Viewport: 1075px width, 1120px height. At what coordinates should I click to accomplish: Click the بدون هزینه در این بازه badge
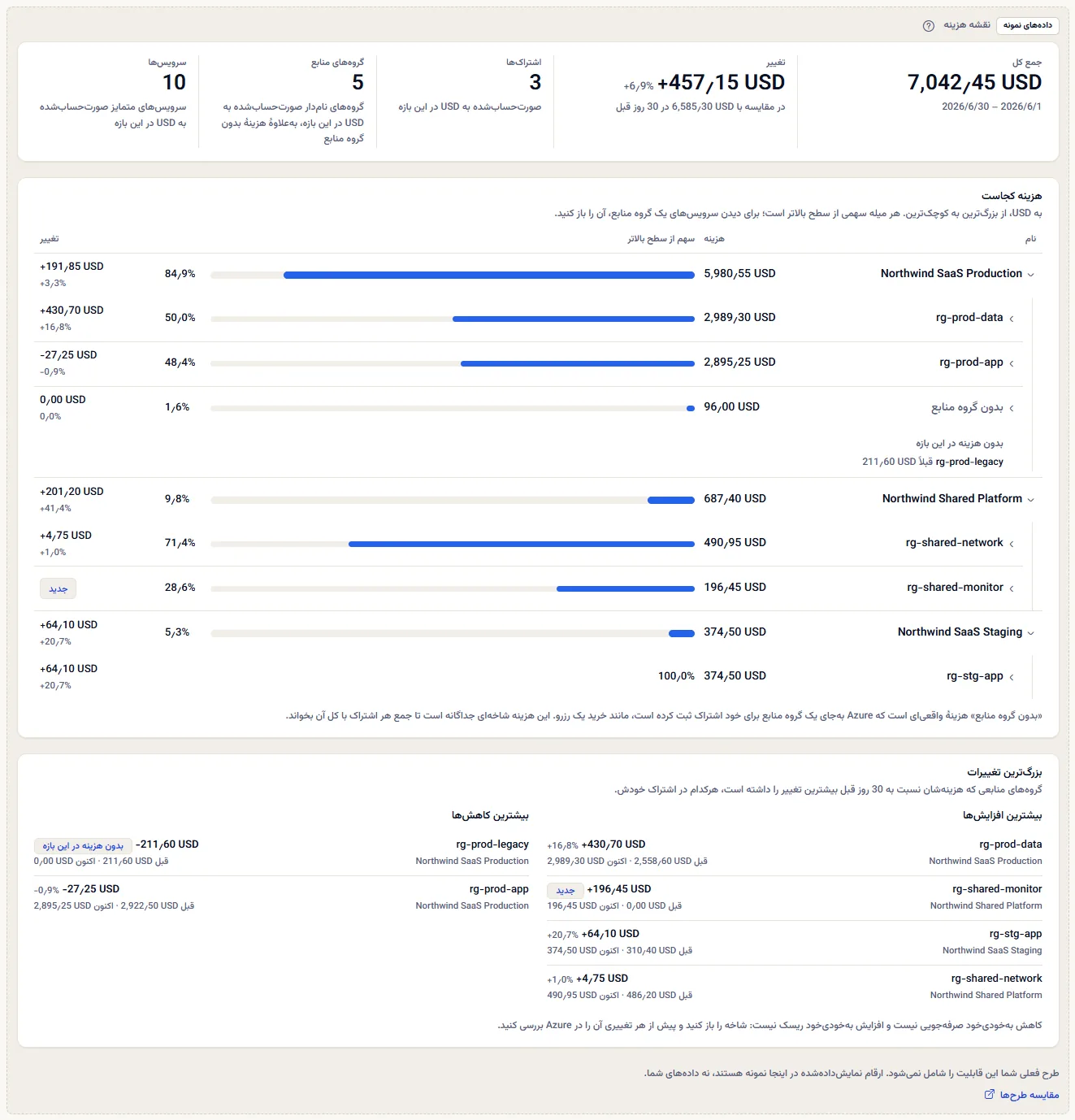(x=83, y=846)
